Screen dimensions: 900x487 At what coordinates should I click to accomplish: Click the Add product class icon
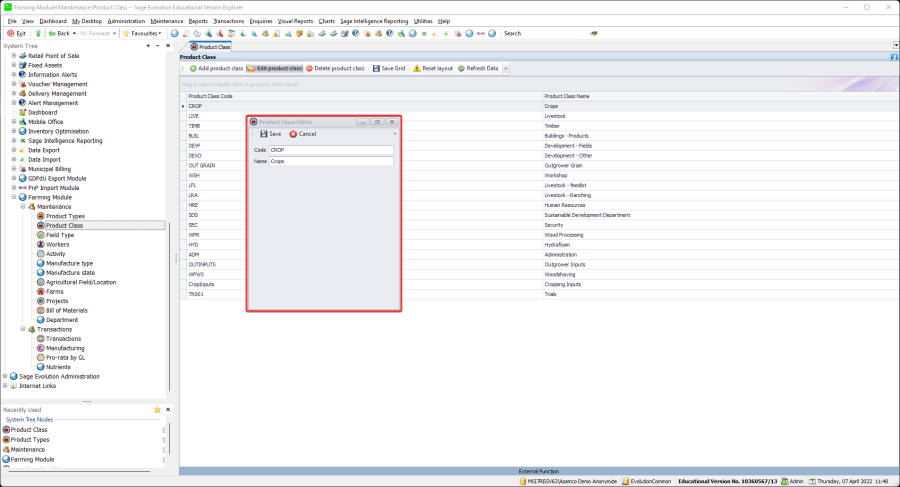[x=193, y=68]
